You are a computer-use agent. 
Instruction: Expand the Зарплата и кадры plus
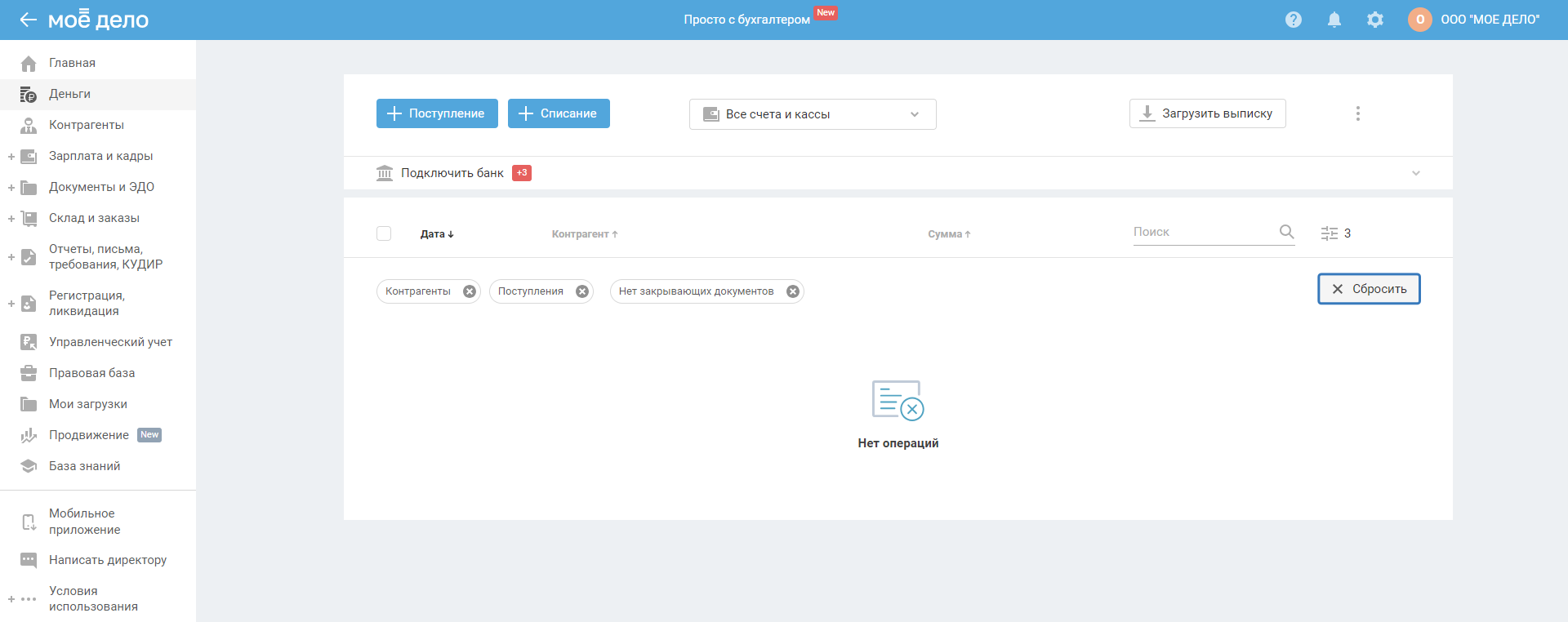(11, 156)
